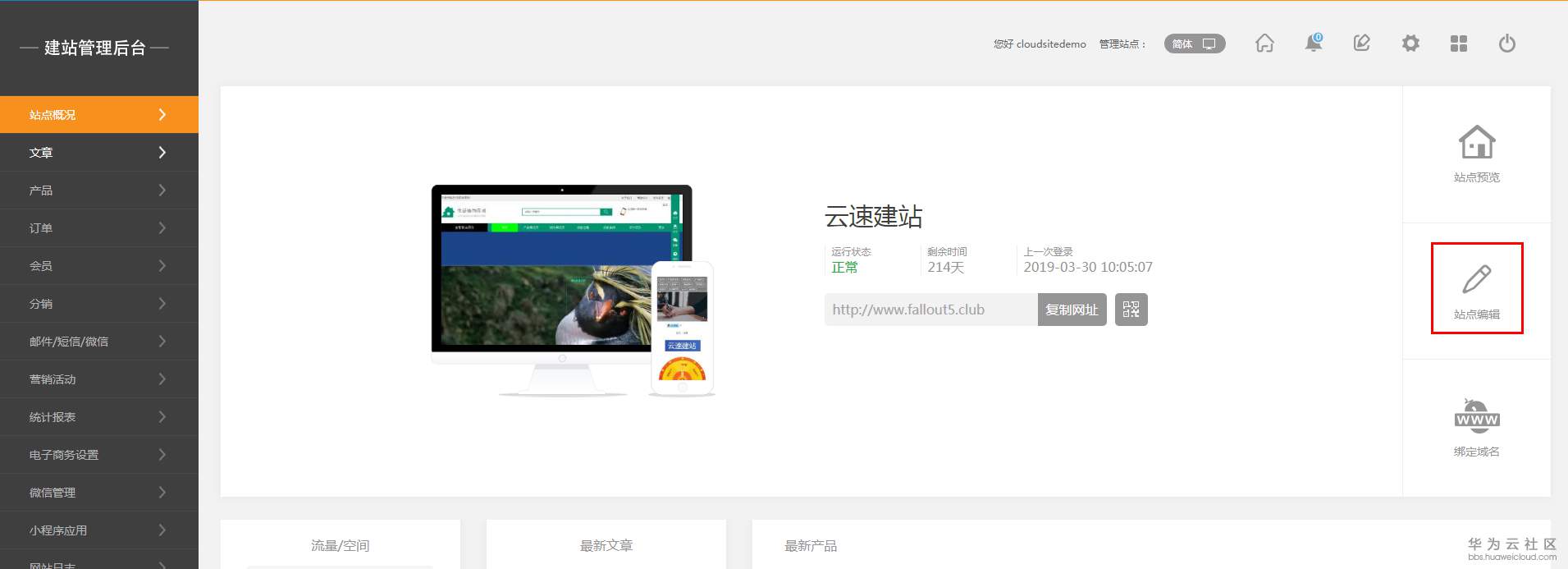1568x569 pixels.
Task: Click 214天 remaining time value
Action: click(945, 267)
